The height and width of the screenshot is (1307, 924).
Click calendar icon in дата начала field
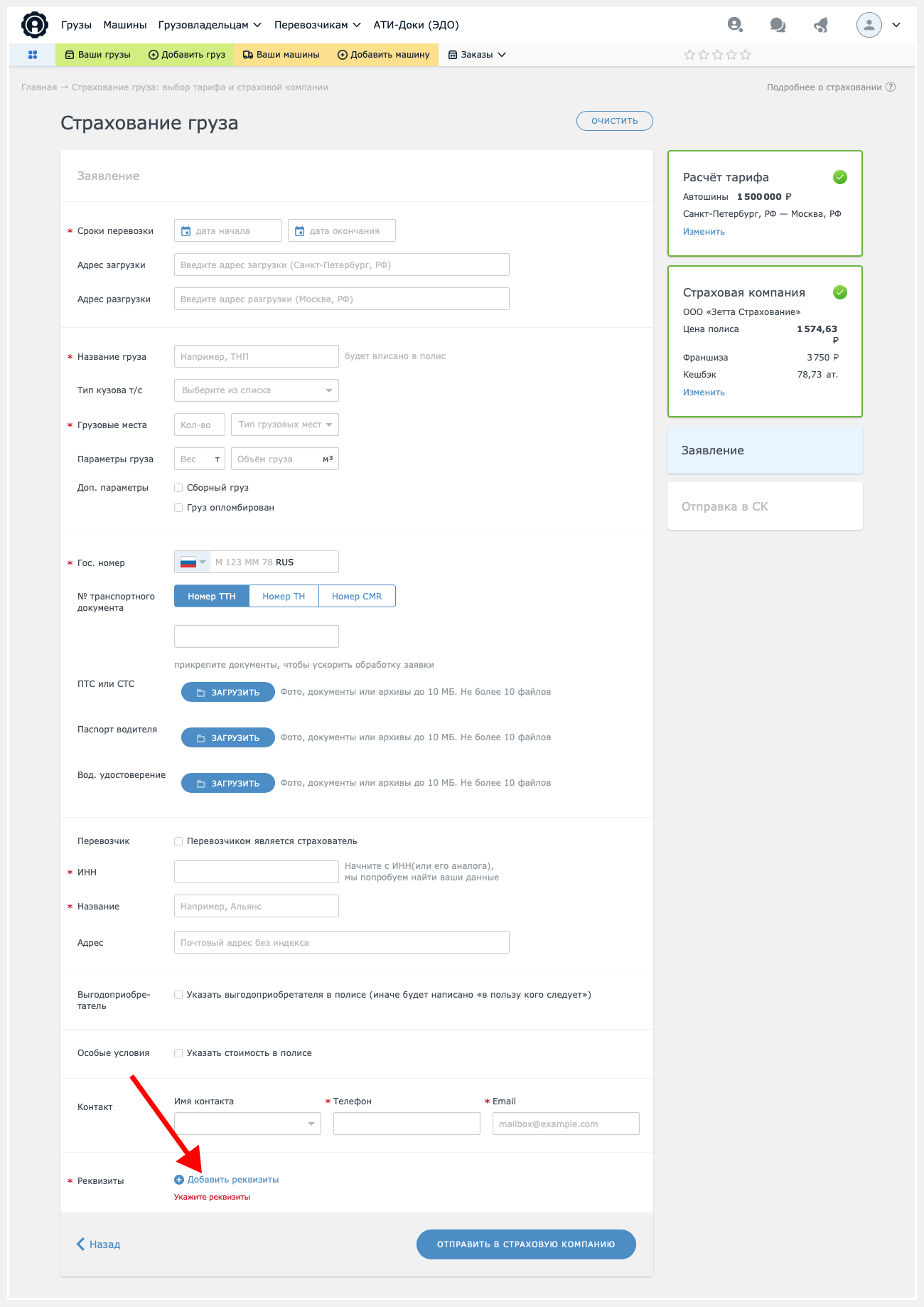point(186,230)
